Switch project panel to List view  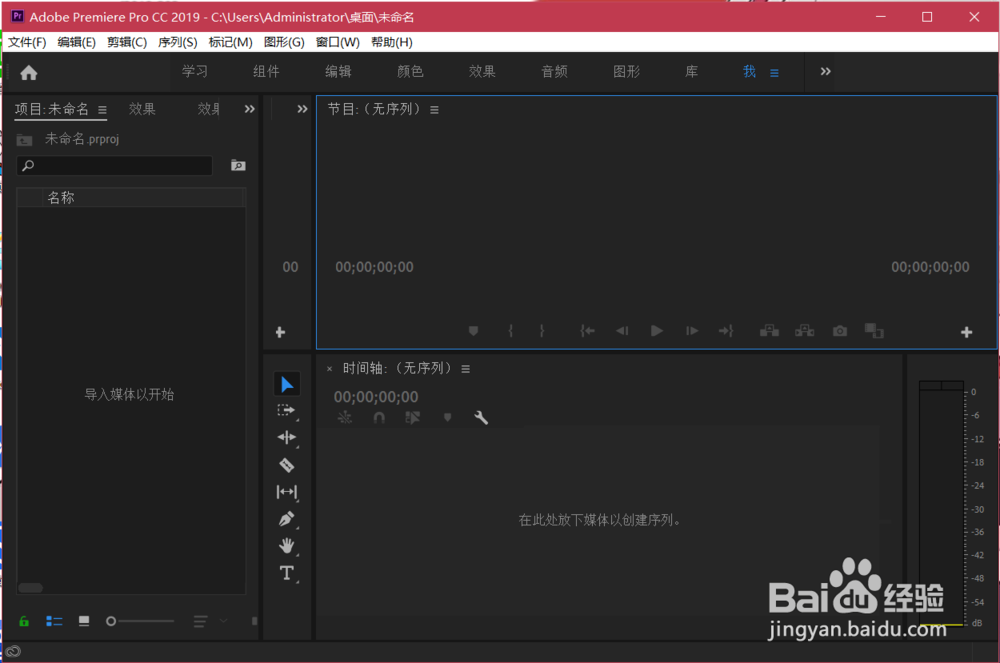click(x=54, y=621)
